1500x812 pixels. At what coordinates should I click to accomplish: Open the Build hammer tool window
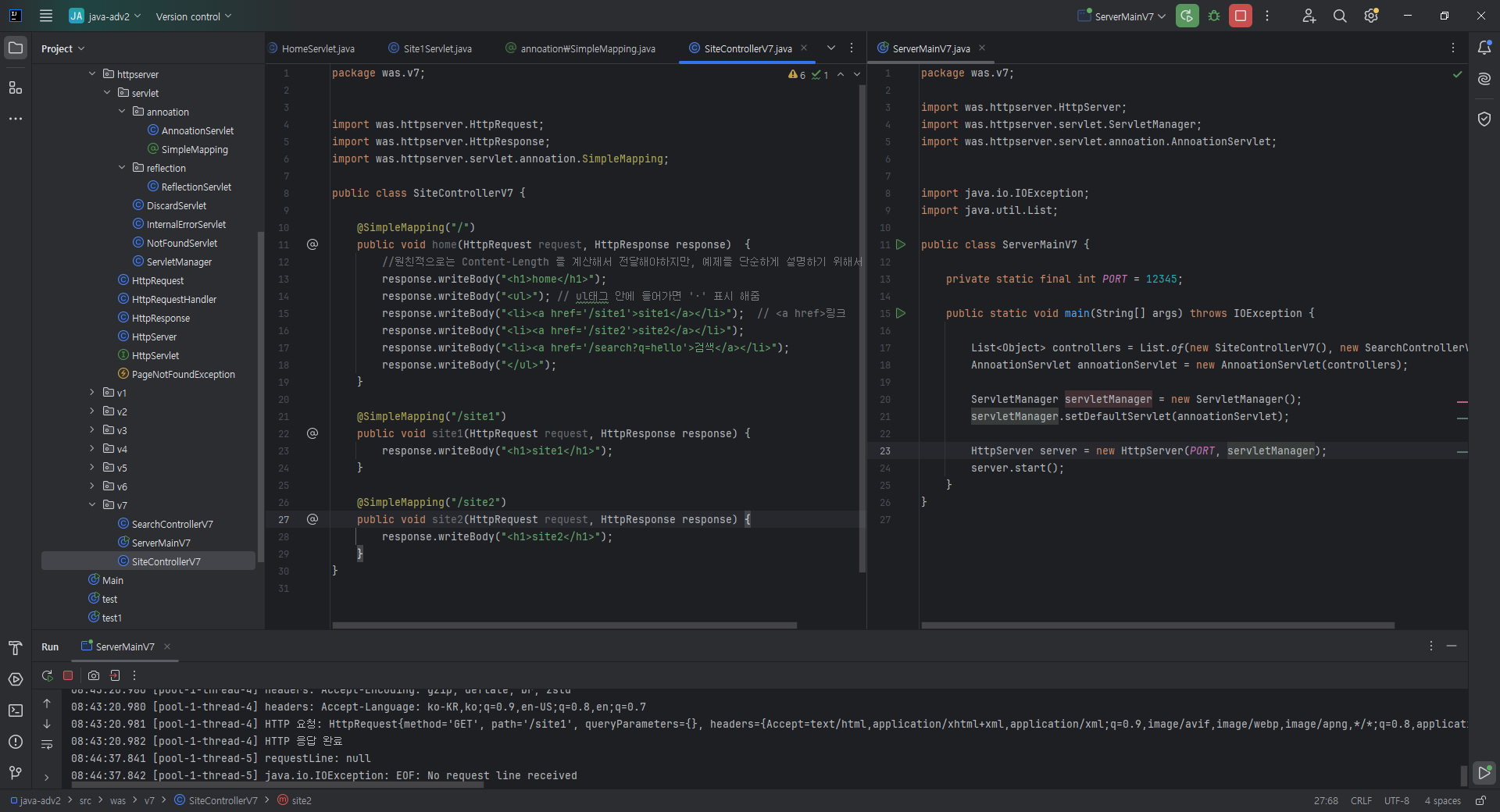(x=16, y=648)
